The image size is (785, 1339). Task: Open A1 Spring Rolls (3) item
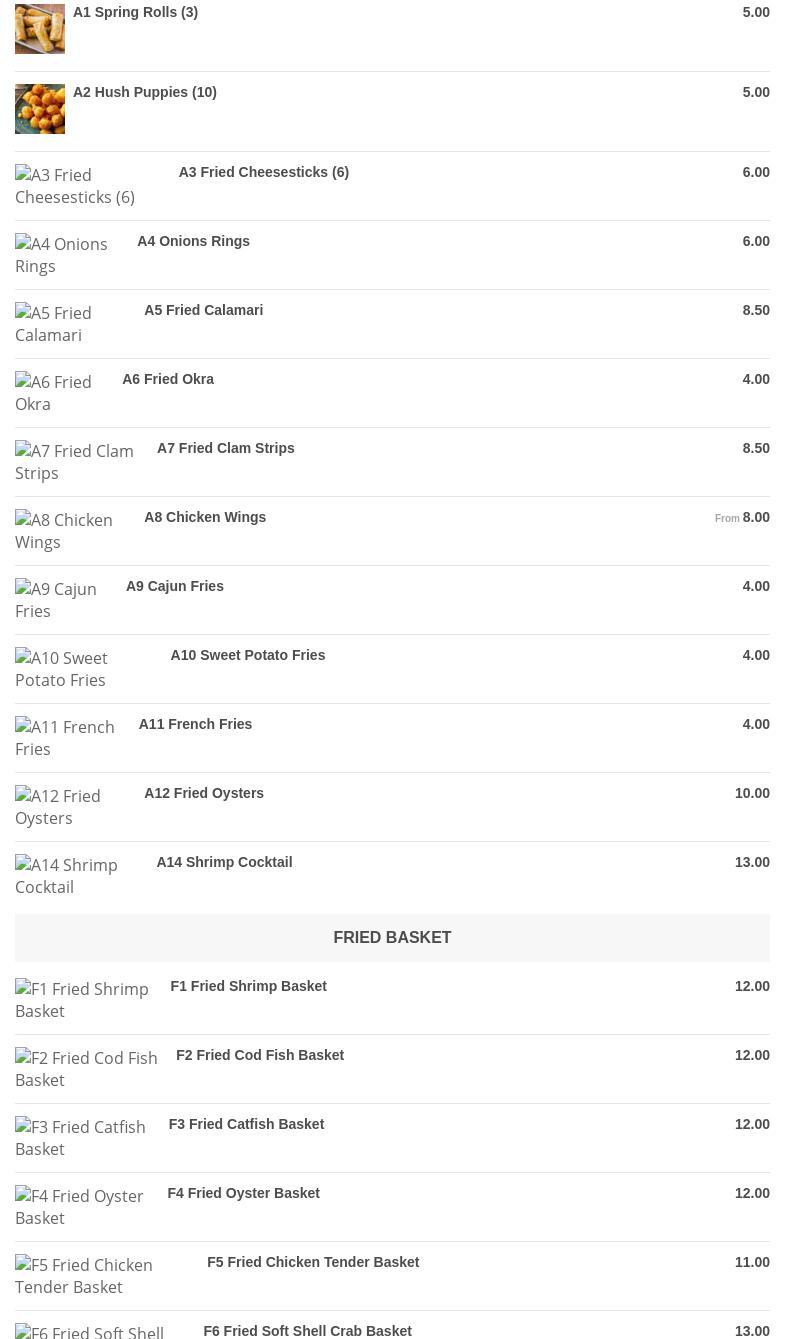coord(135,12)
